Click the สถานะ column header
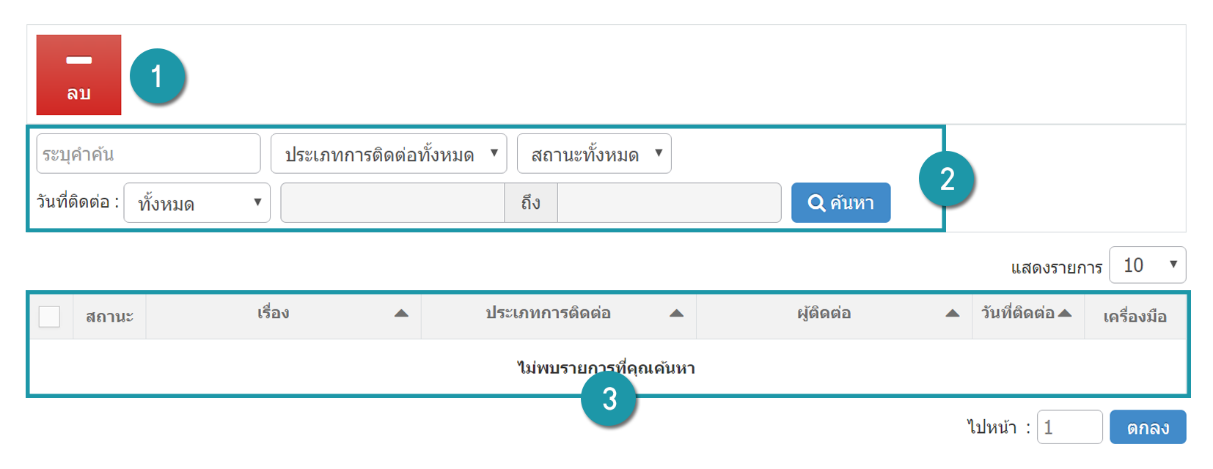This screenshot has height=469, width=1213. [110, 316]
